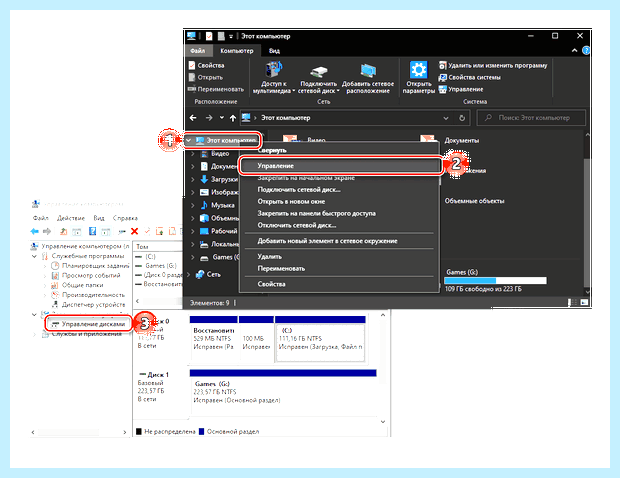620x478 pixels.
Task: Open 'Действие' menu in Computer Management
Action: (71, 218)
